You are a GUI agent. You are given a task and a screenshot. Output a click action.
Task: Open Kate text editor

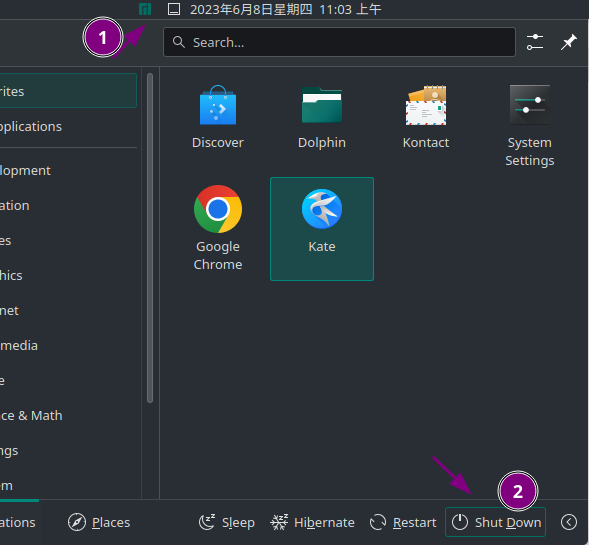click(322, 229)
